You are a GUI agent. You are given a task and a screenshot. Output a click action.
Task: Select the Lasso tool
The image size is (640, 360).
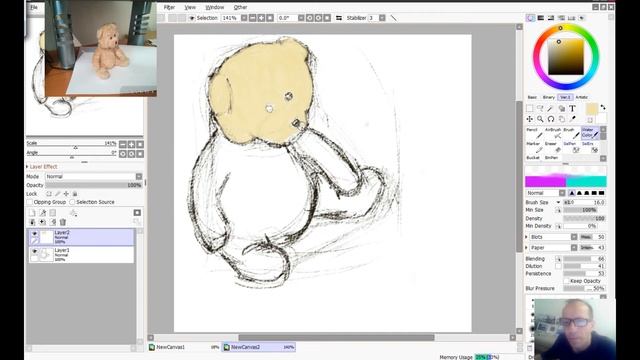click(x=540, y=109)
